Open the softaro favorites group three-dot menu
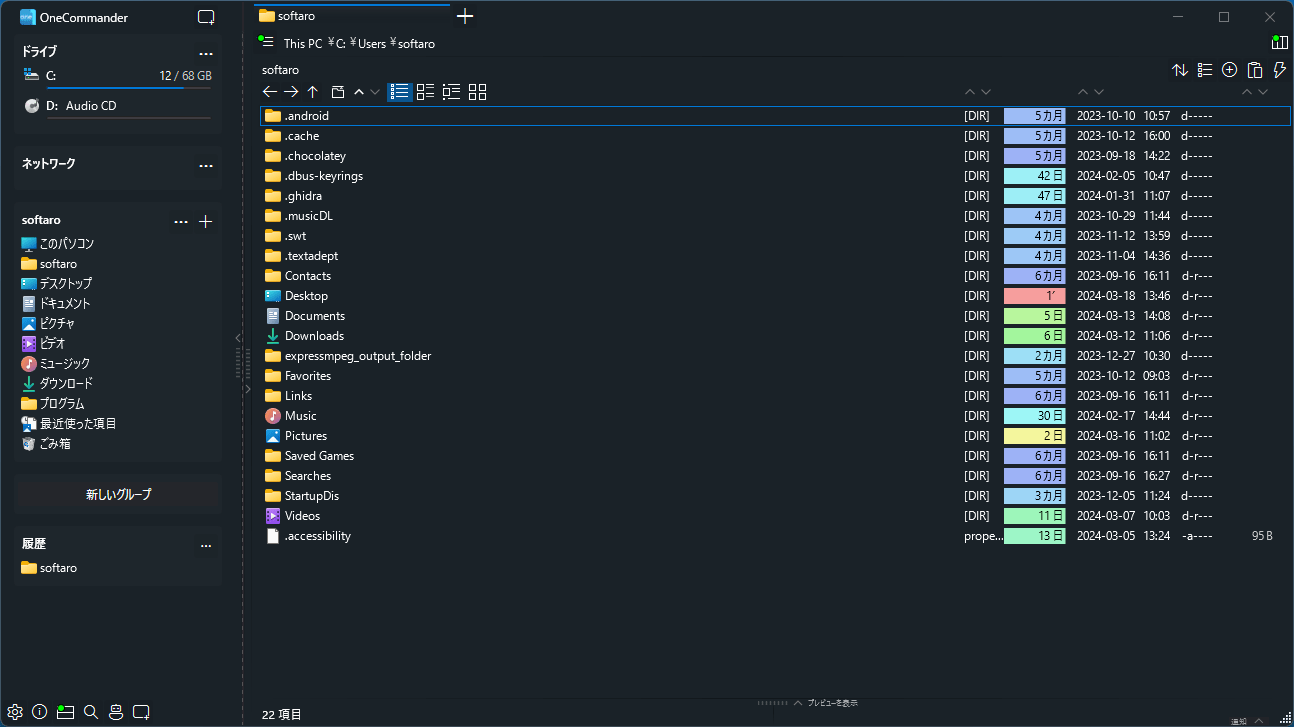Screen dimensions: 1294x727 pyautogui.click(x=181, y=222)
